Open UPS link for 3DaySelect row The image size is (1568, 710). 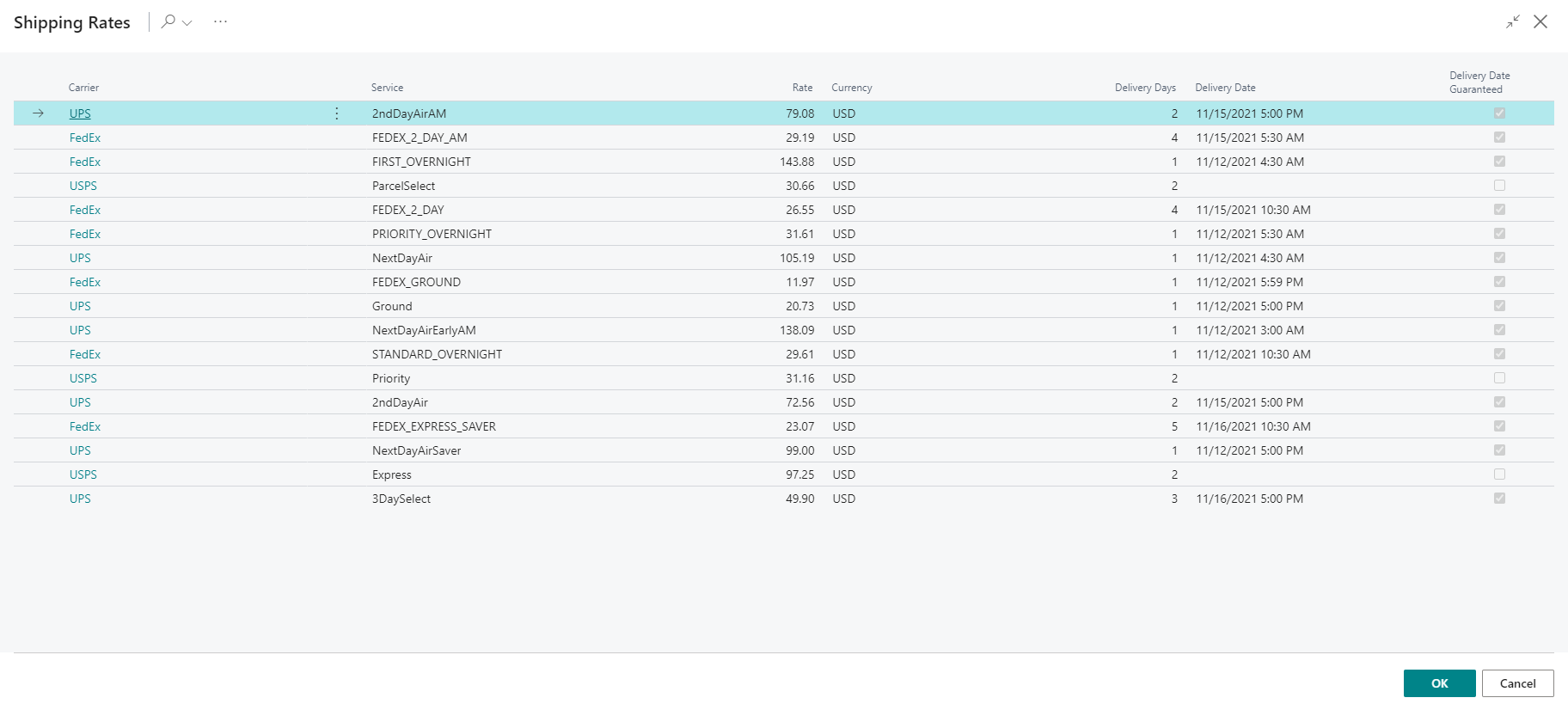[x=80, y=499]
